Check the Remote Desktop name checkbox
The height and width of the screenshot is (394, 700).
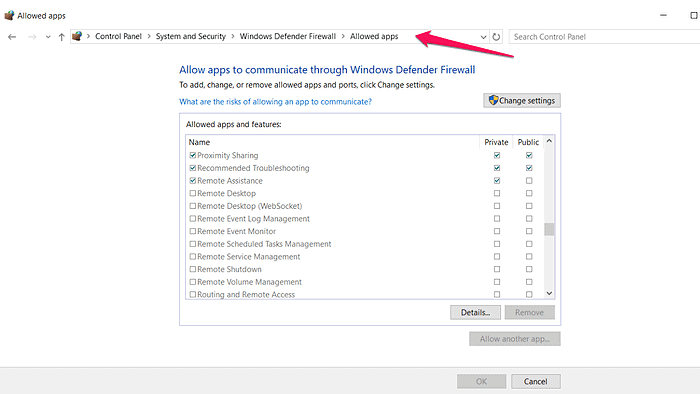click(x=193, y=193)
